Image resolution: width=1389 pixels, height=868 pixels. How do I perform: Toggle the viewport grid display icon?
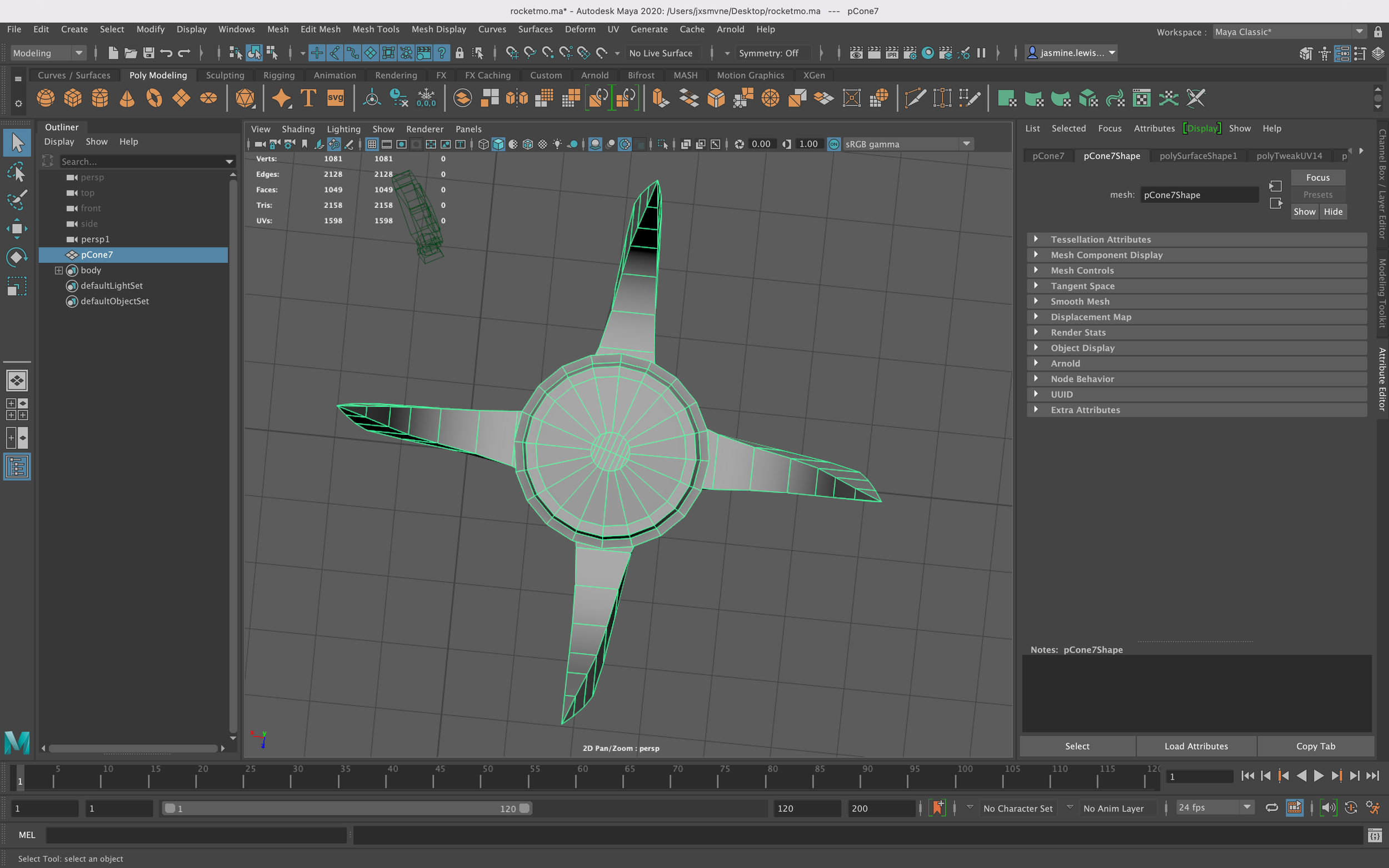[372, 144]
